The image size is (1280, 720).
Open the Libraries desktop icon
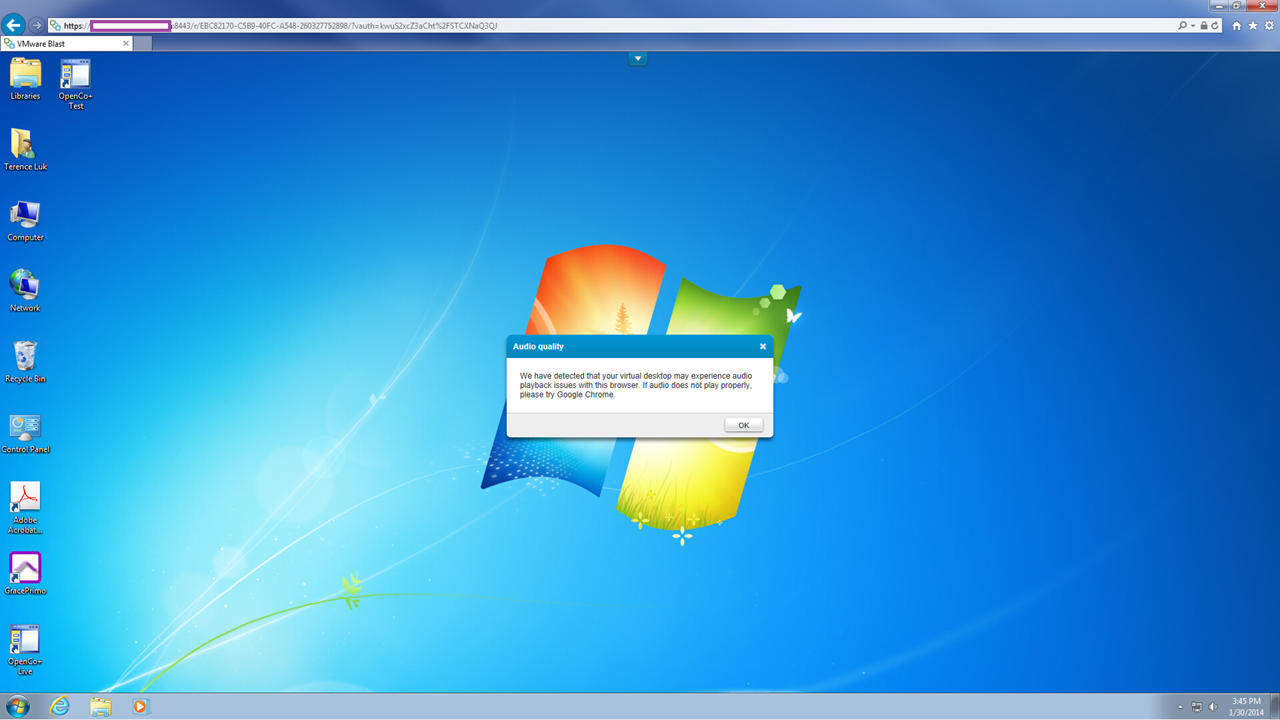[25, 79]
